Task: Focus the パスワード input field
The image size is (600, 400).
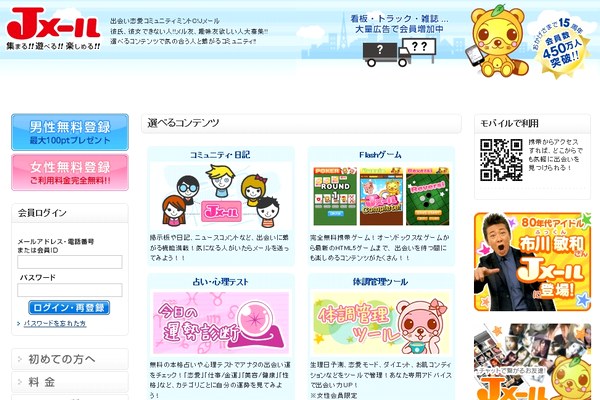Action: pyautogui.click(x=70, y=290)
